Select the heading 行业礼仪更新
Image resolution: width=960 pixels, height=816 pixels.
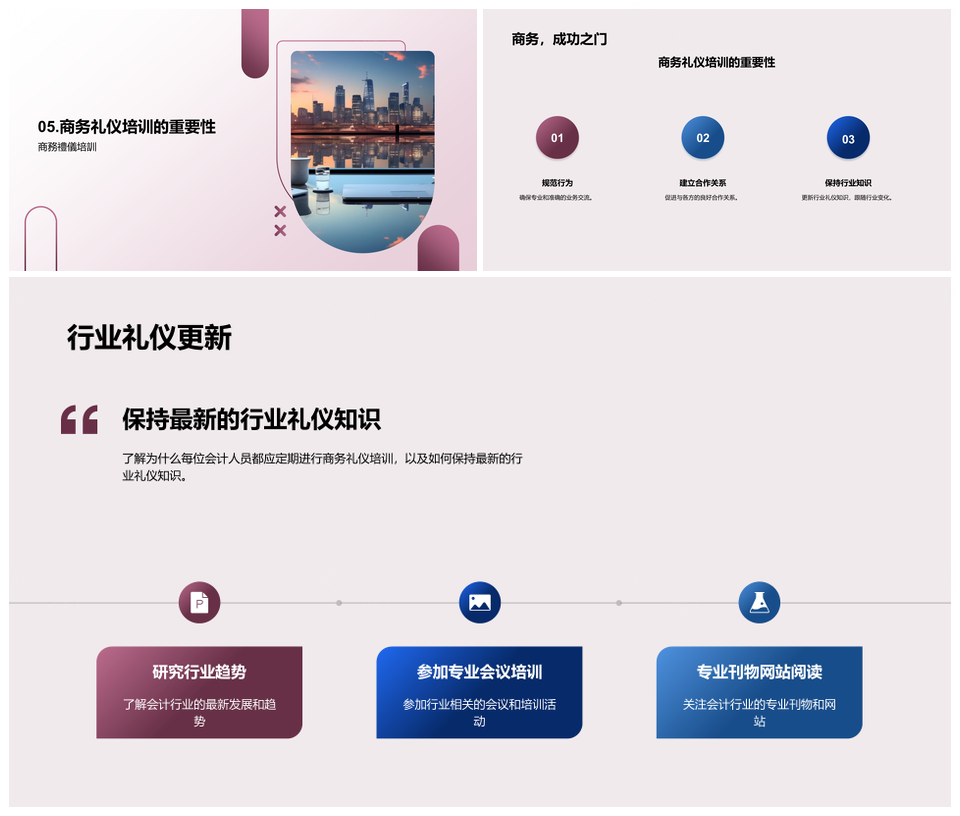149,338
